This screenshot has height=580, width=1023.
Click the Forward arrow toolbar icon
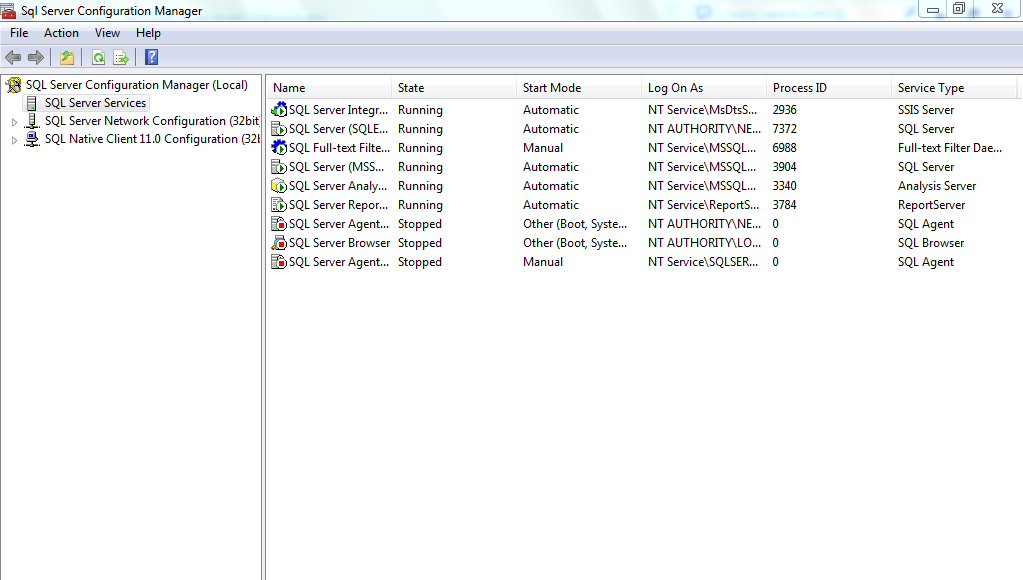(36, 57)
